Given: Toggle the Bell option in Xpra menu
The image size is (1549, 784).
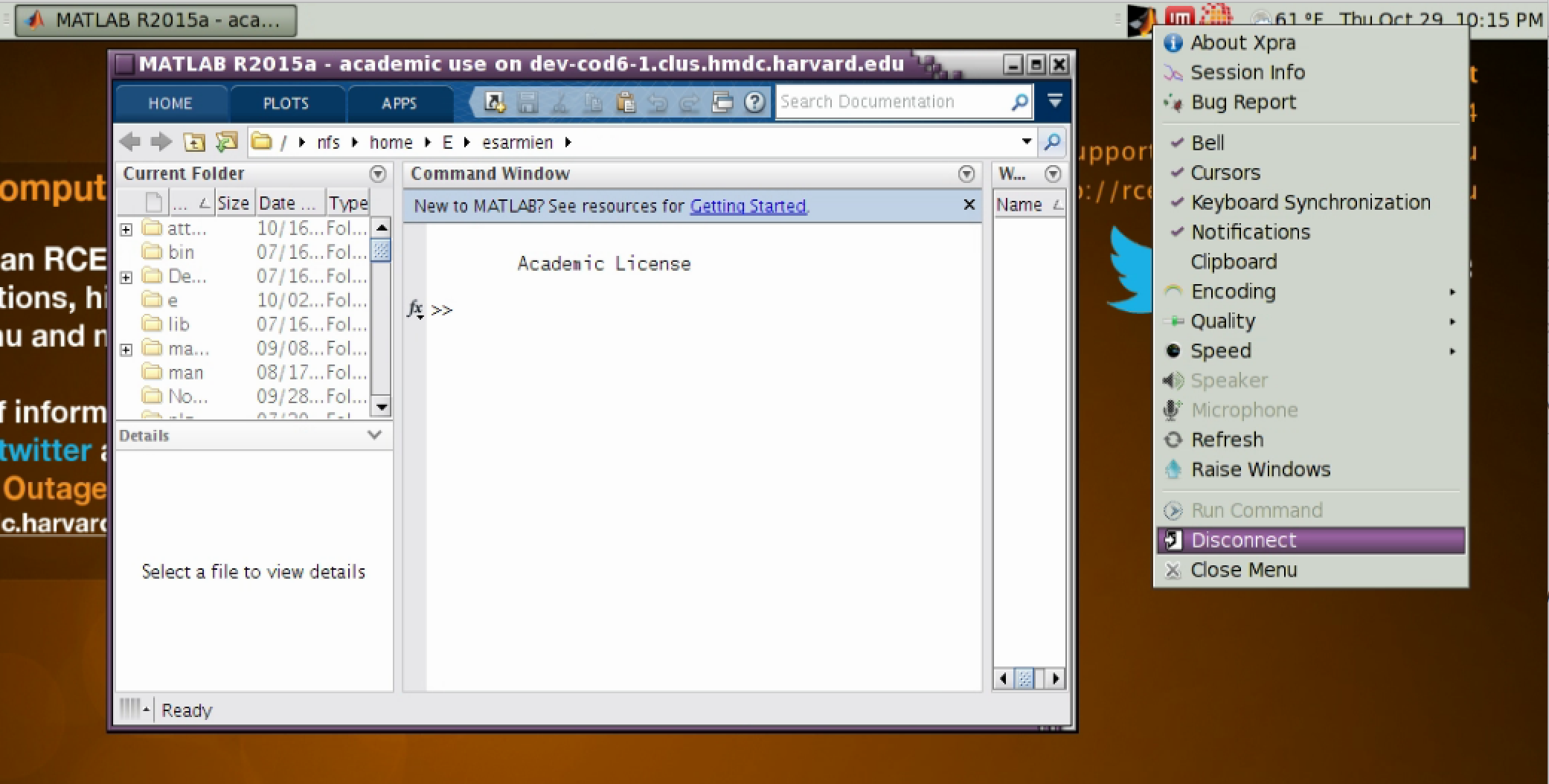Looking at the screenshot, I should [1310, 143].
